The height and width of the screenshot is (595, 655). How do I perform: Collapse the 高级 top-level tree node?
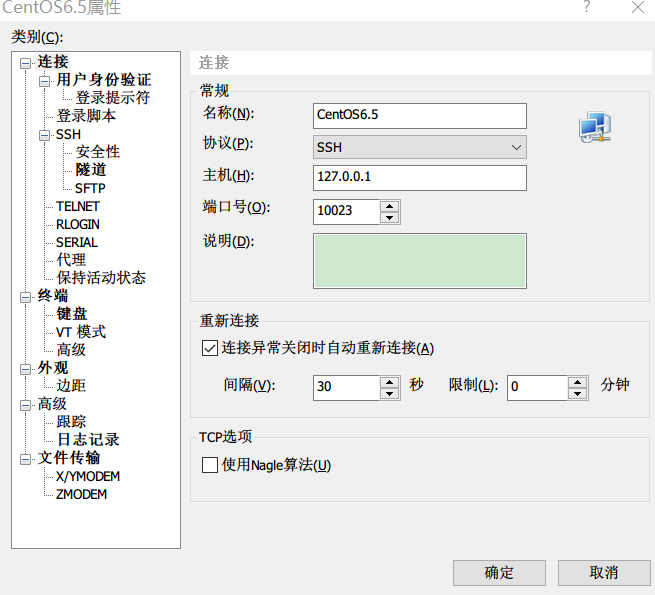25,405
